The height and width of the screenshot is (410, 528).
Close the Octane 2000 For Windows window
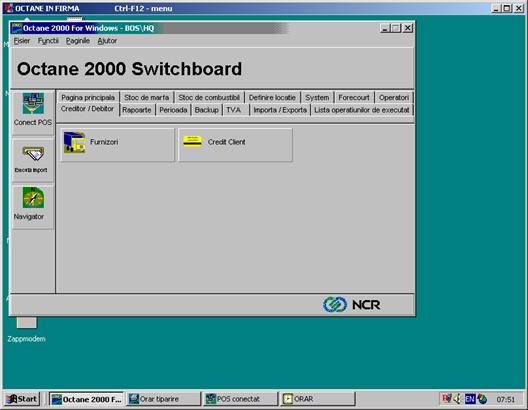click(x=408, y=28)
